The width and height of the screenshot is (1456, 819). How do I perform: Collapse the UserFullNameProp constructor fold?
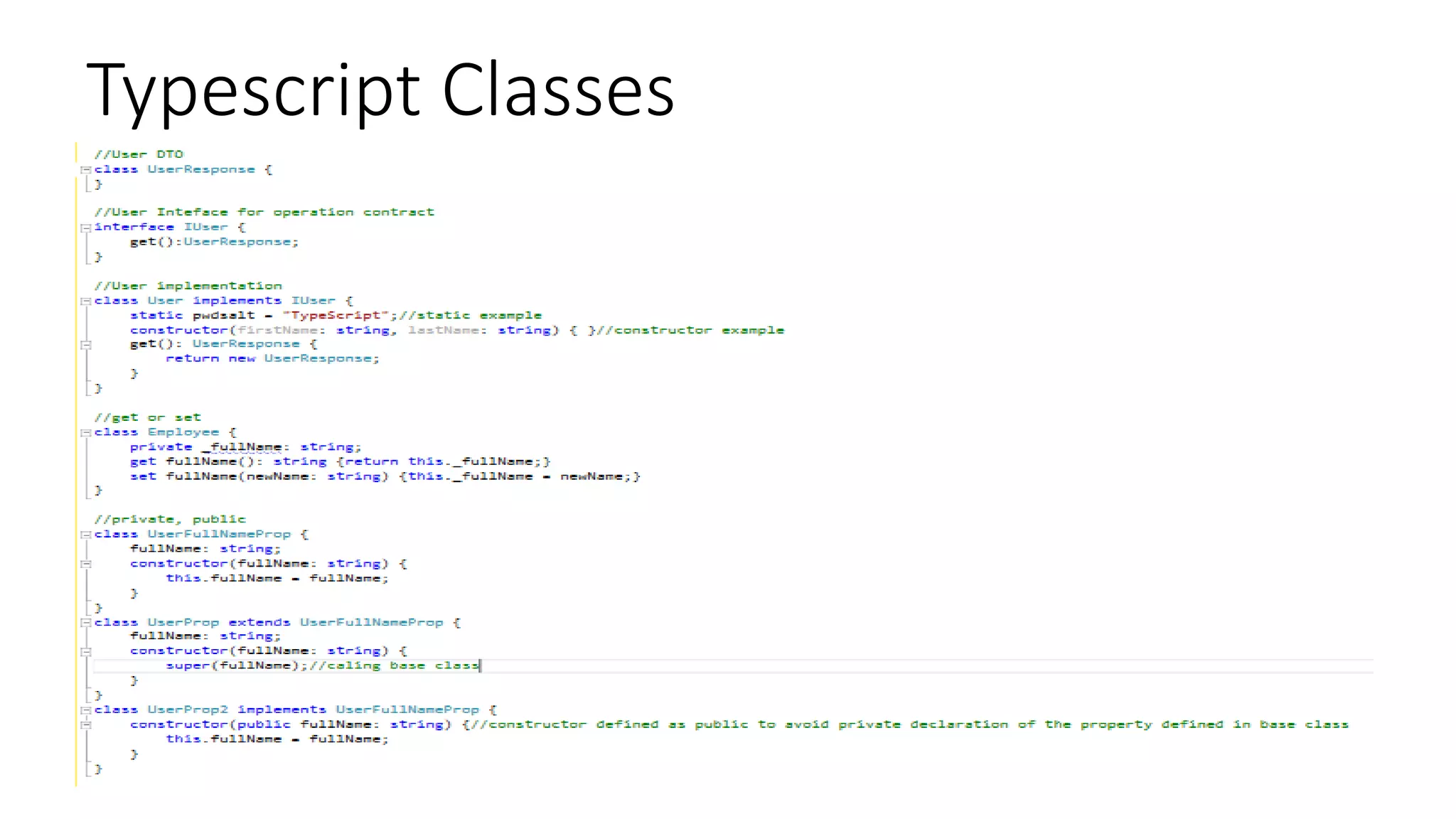tap(85, 564)
